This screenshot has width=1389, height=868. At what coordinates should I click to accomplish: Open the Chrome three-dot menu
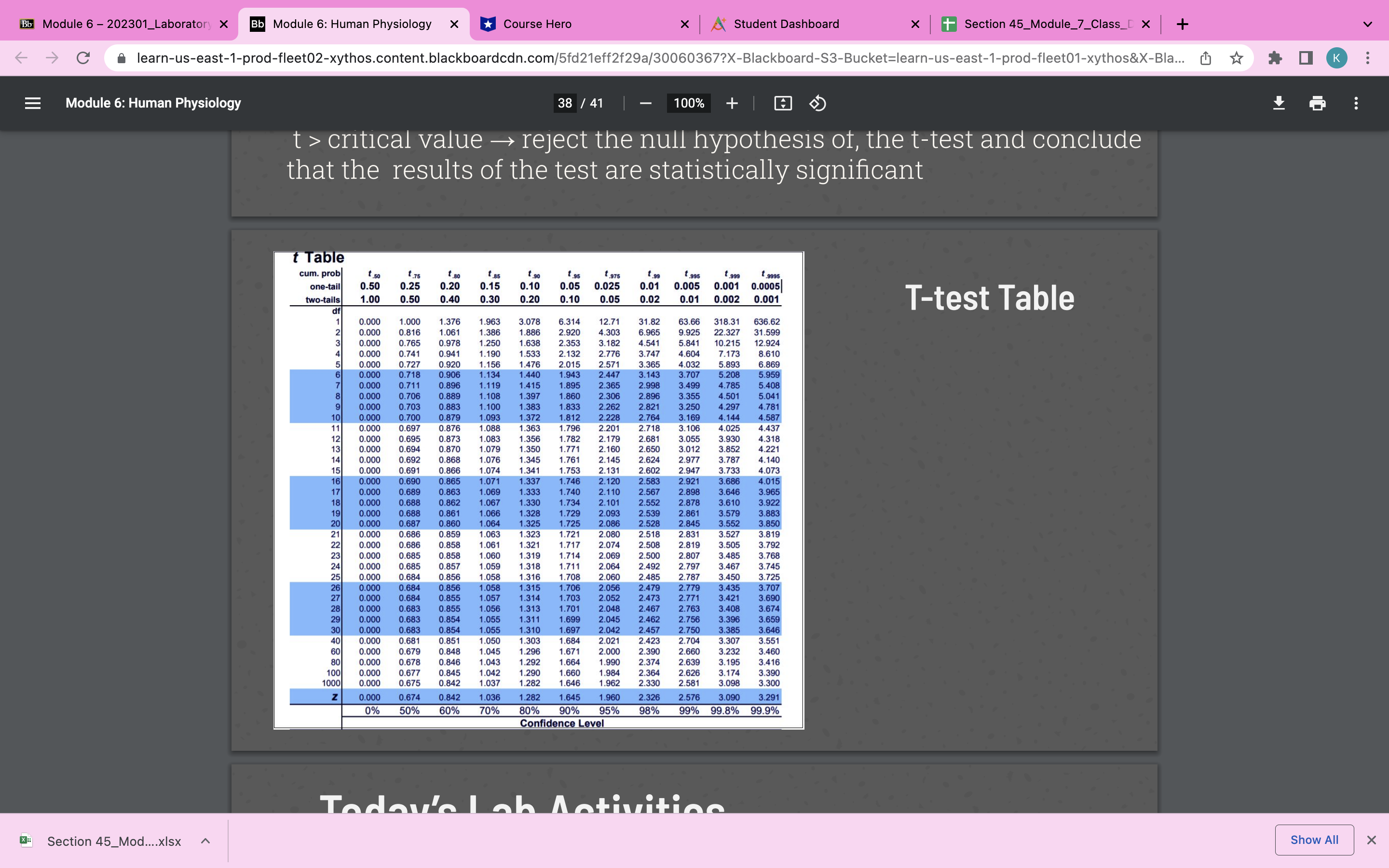pos(1367,58)
